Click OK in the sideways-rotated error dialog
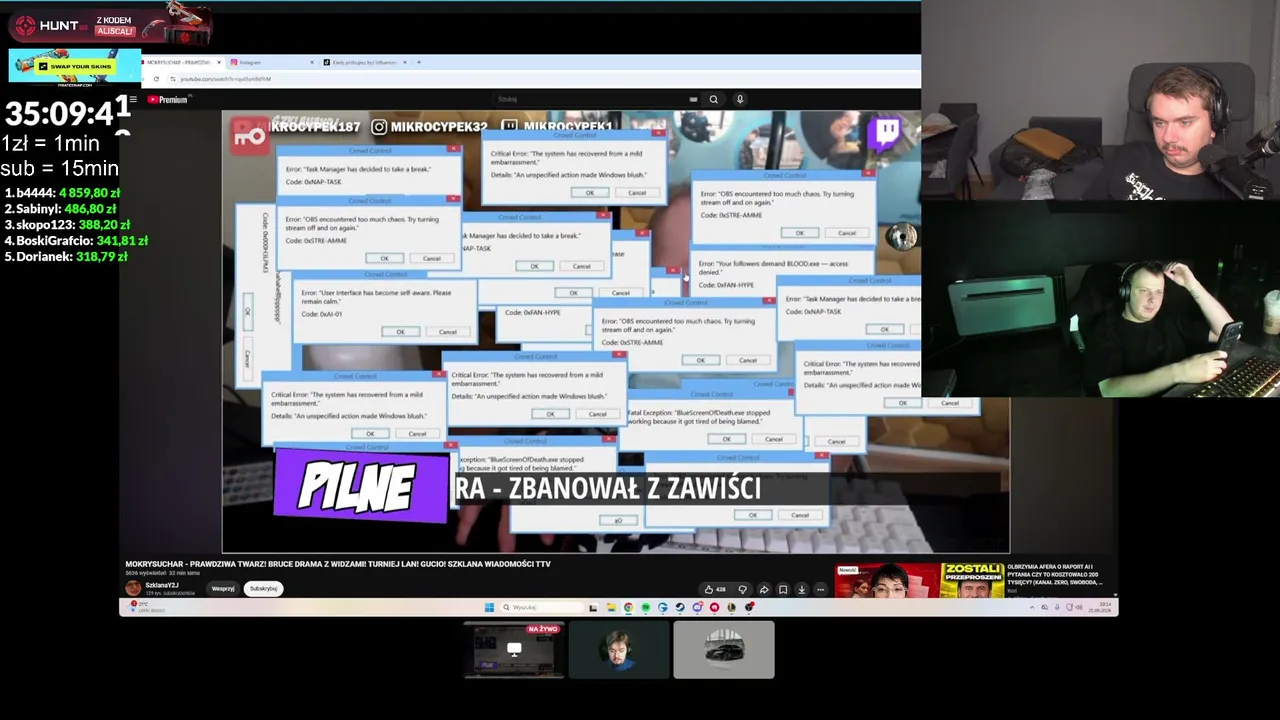This screenshot has height=720, width=1280. (248, 311)
